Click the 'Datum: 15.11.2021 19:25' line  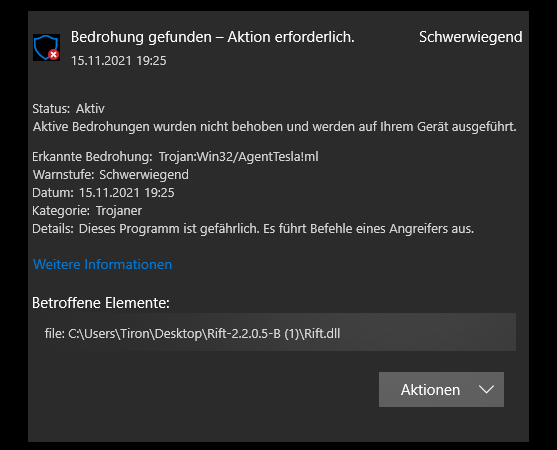tap(103, 193)
